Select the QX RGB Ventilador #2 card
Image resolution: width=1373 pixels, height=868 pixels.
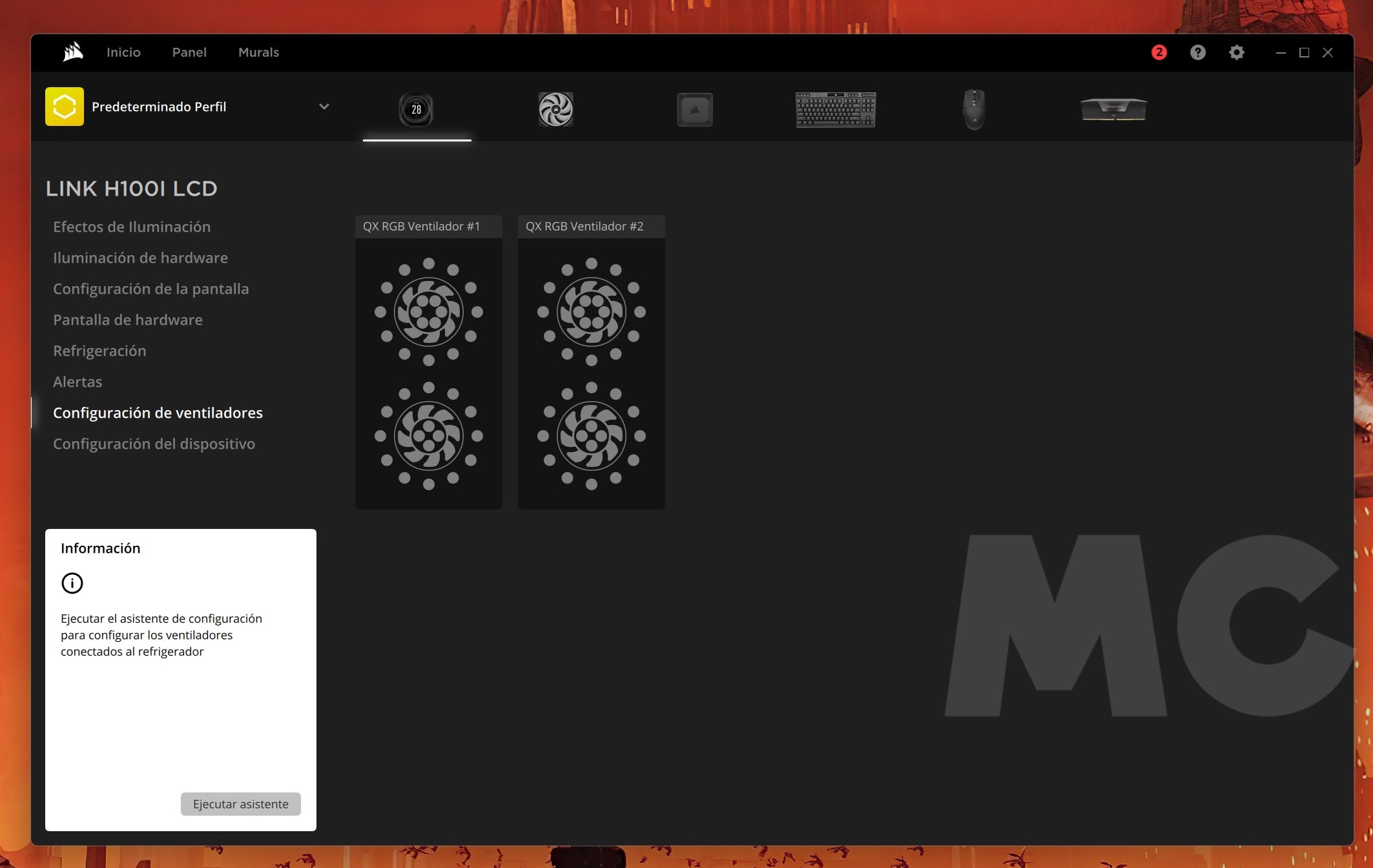point(591,362)
